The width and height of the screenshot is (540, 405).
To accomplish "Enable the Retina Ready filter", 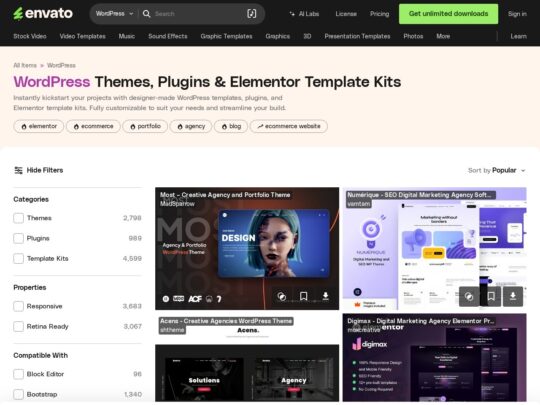I will pos(19,326).
